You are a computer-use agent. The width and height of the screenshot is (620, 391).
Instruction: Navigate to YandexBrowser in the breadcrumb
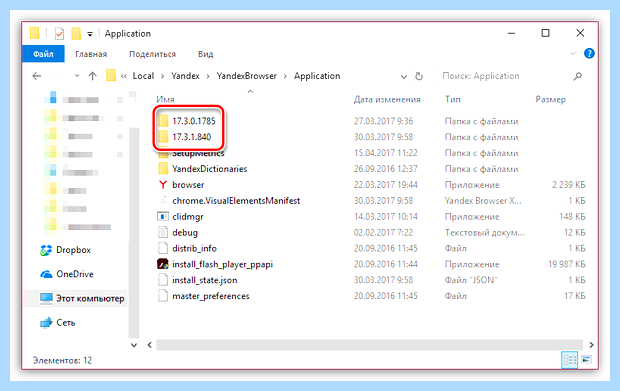[x=247, y=76]
